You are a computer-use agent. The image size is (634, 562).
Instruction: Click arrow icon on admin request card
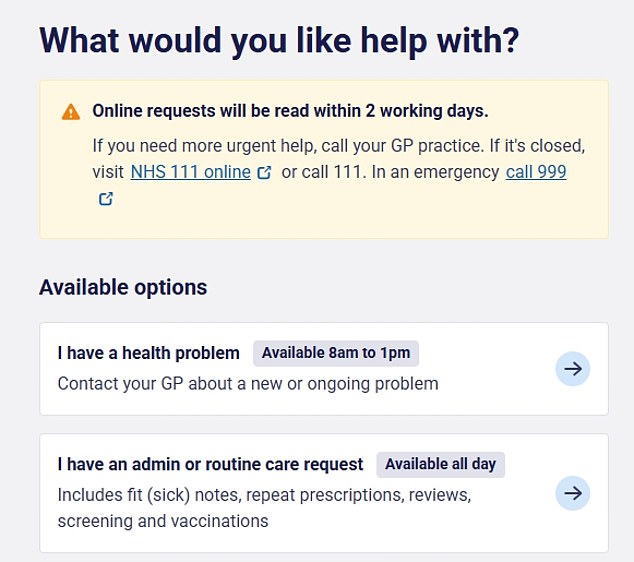tap(572, 493)
